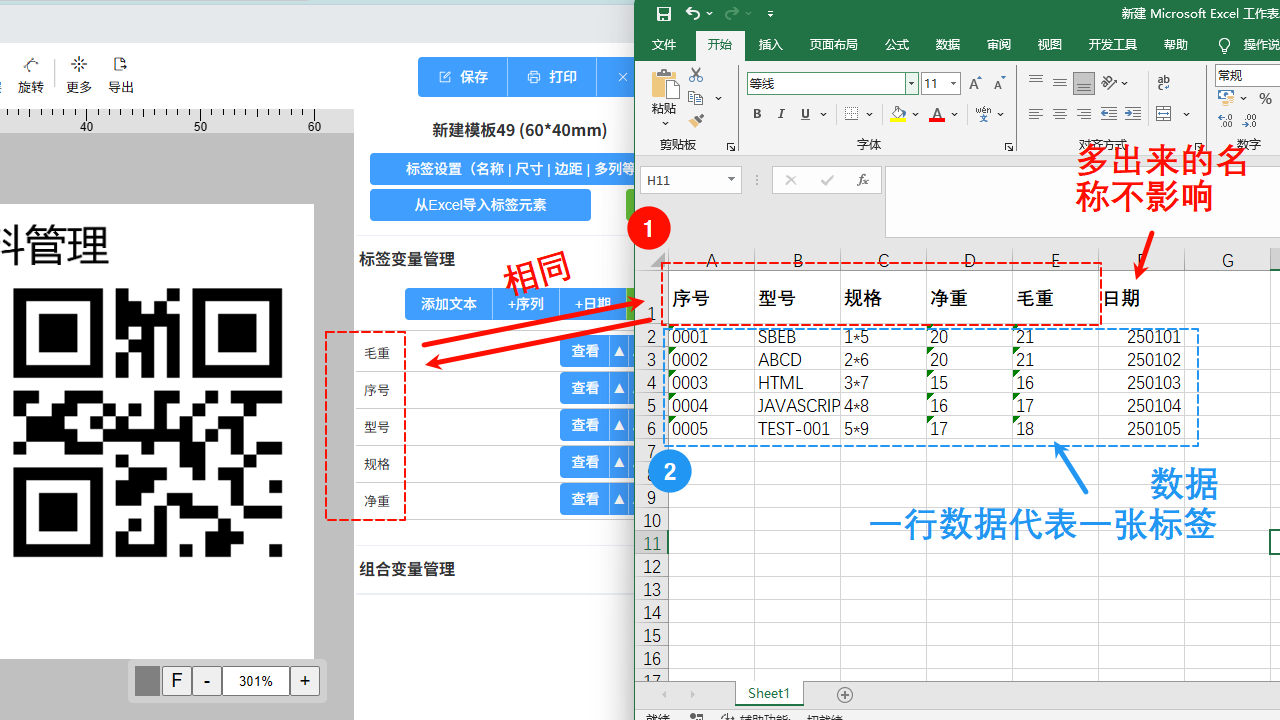1280x720 pixels.
Task: Toggle Align Left in Excel
Action: (x=1036, y=114)
